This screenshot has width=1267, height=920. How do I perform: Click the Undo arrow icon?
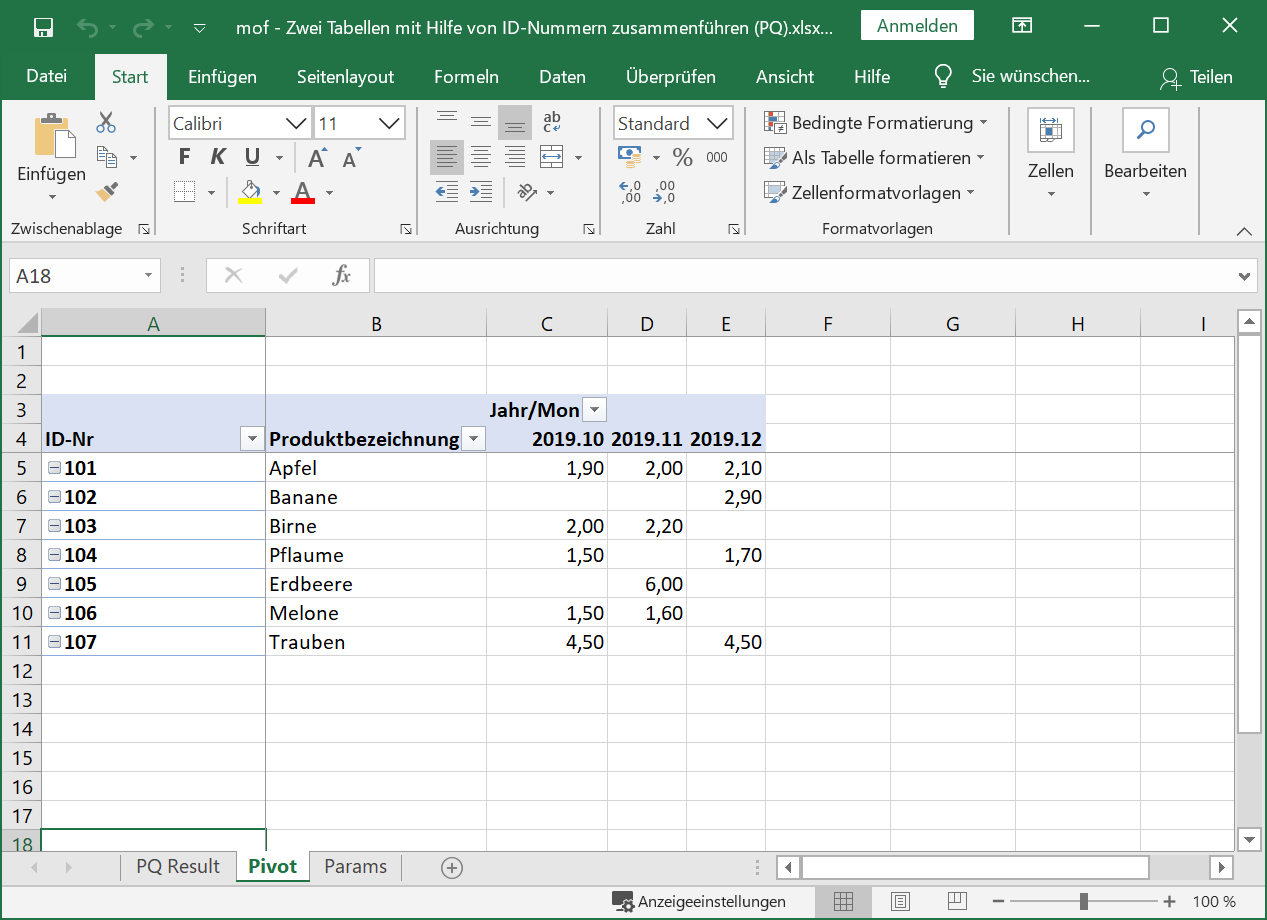click(x=88, y=27)
